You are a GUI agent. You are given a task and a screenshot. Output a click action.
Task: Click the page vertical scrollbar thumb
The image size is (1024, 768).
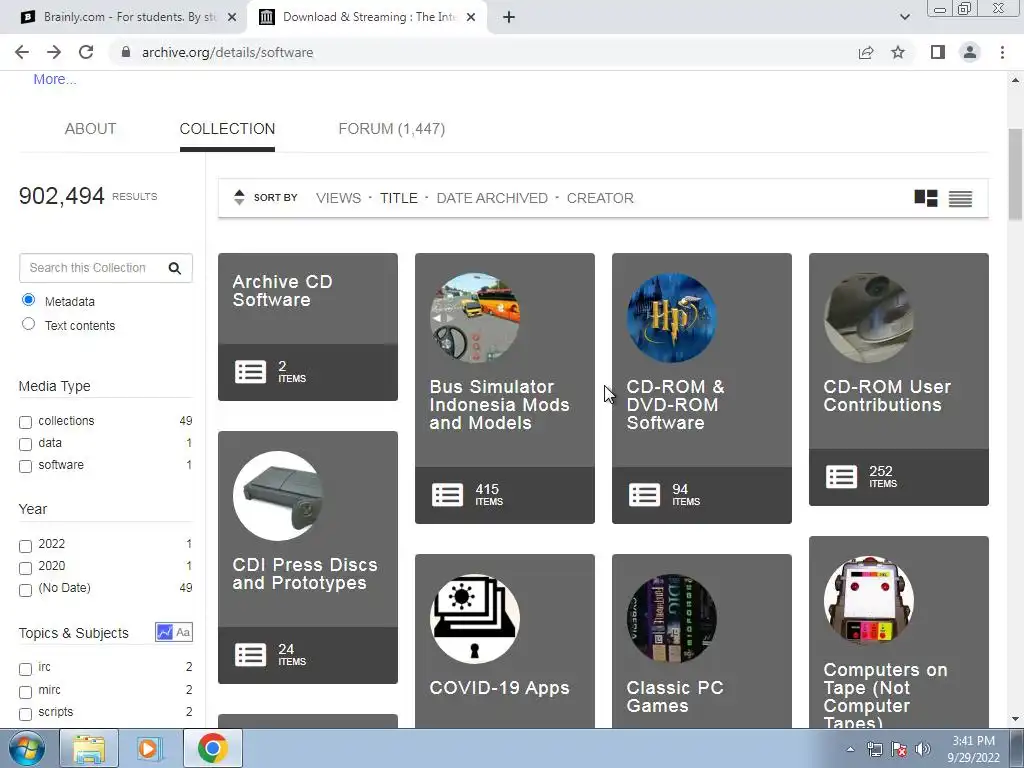pyautogui.click(x=1014, y=174)
